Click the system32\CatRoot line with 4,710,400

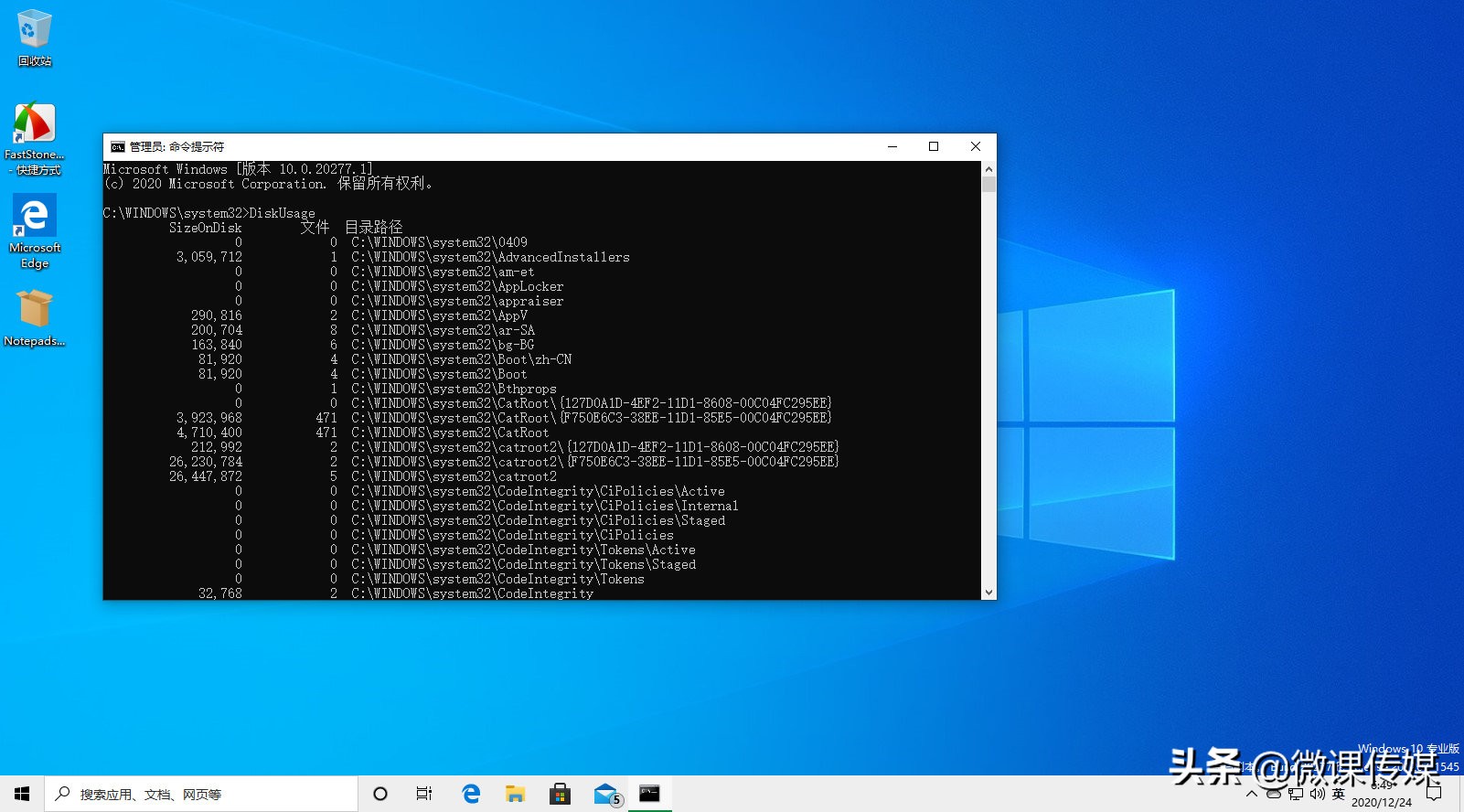coord(450,433)
